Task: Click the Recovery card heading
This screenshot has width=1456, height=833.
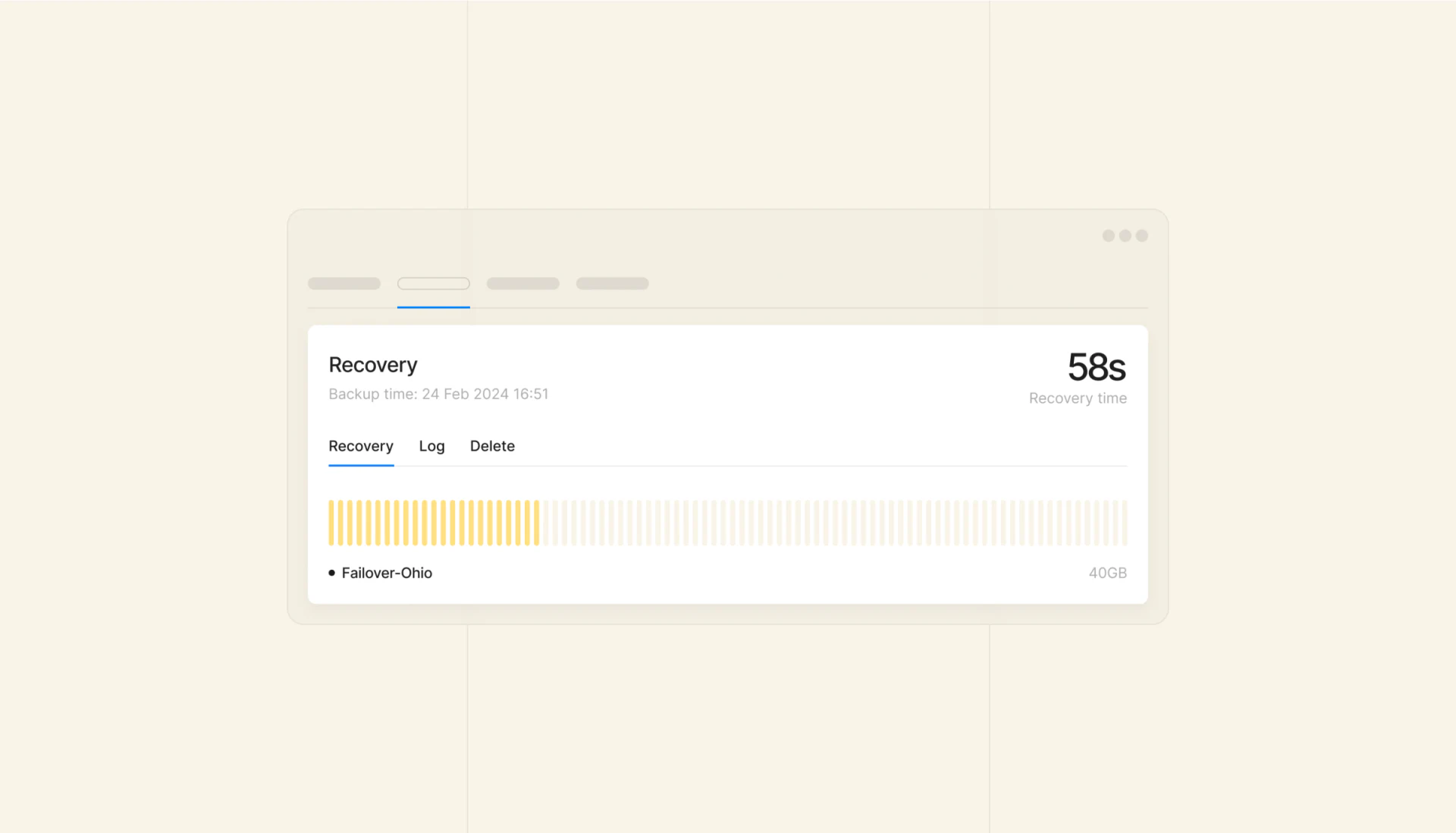Action: (373, 365)
